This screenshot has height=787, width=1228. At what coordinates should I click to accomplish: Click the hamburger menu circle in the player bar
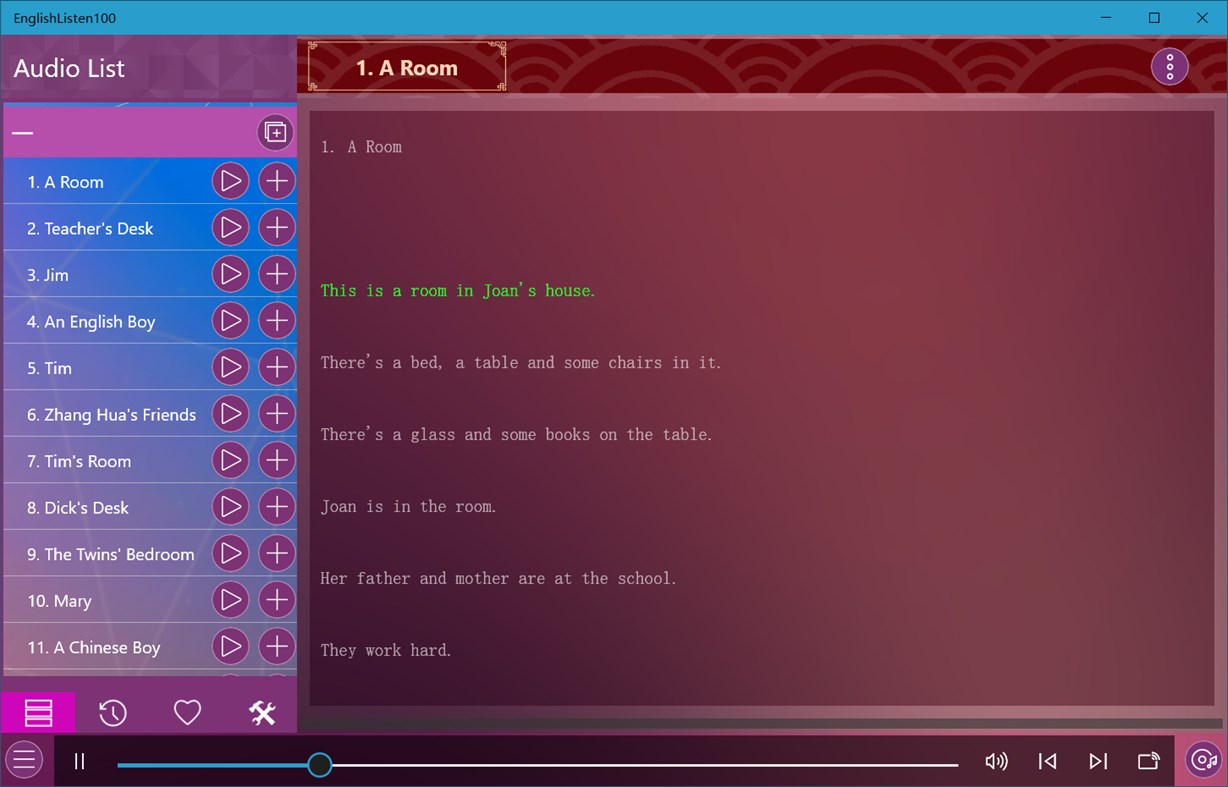24,760
